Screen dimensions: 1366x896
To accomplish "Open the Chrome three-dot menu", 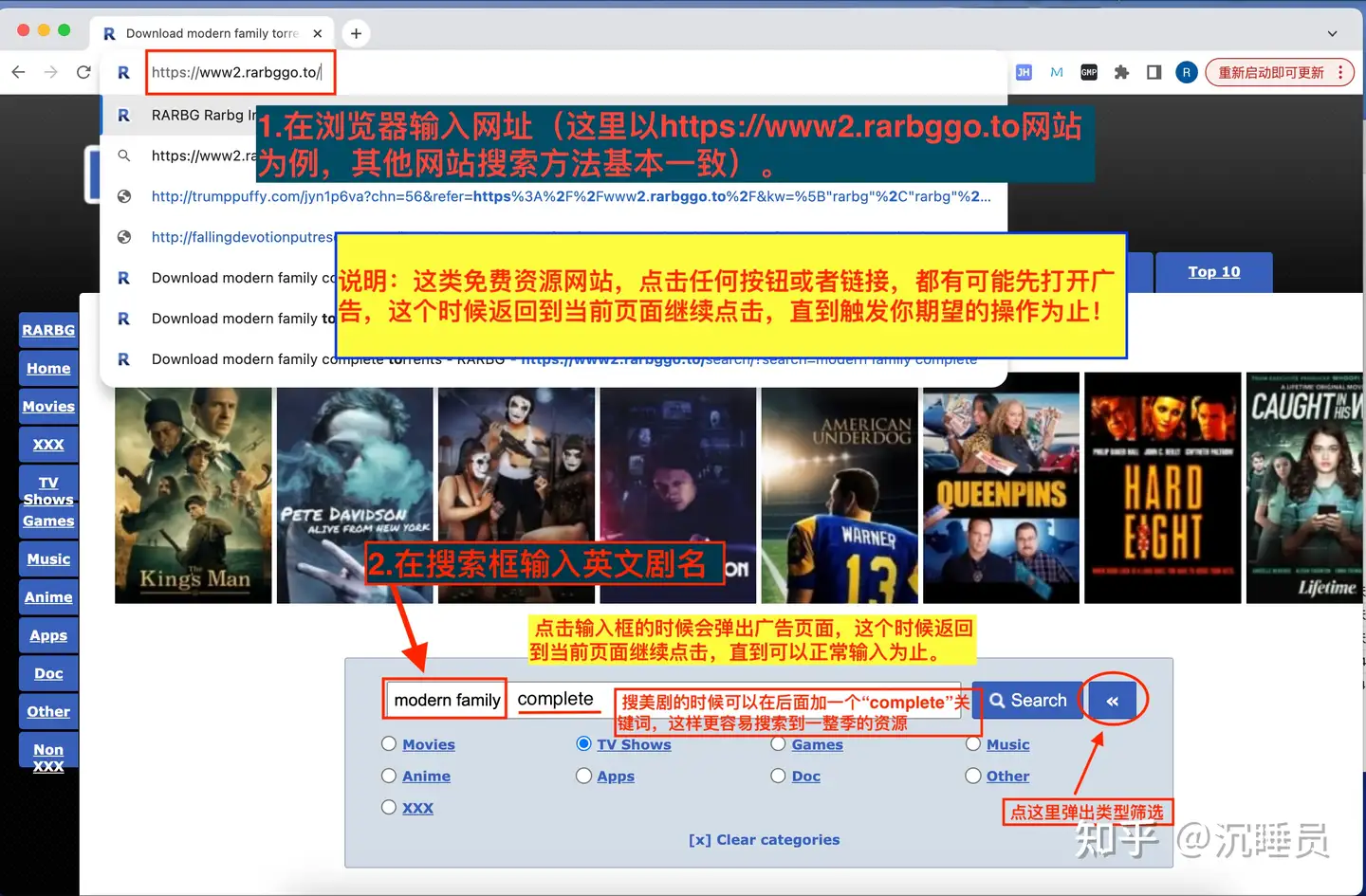I will click(x=1340, y=72).
